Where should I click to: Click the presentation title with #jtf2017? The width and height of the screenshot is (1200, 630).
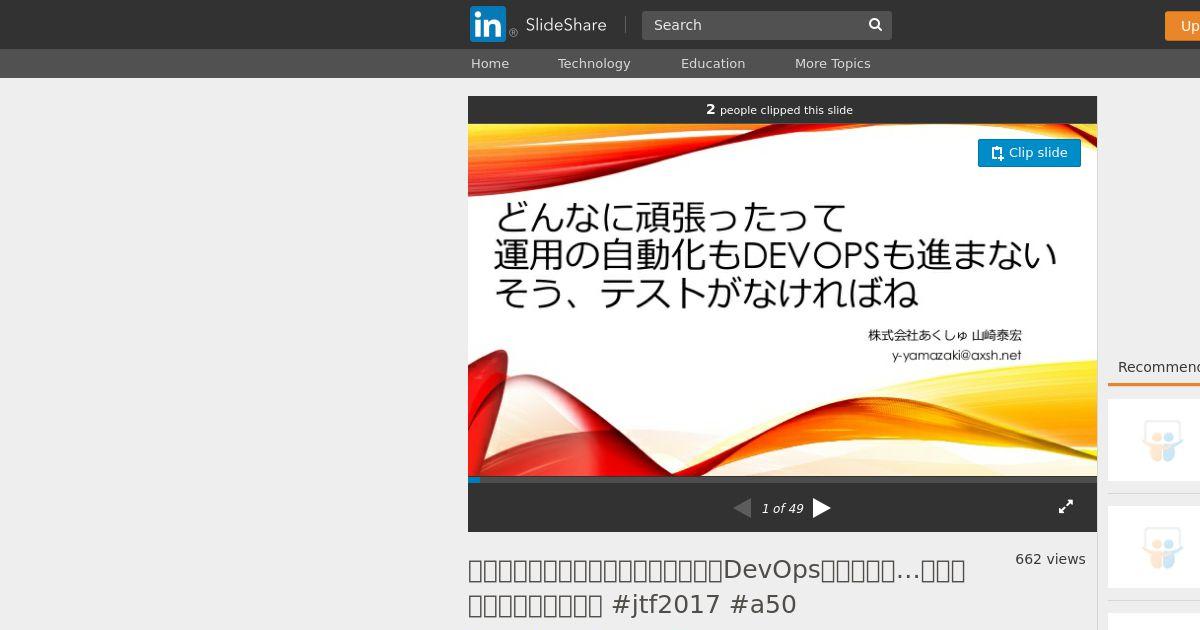coord(717,587)
